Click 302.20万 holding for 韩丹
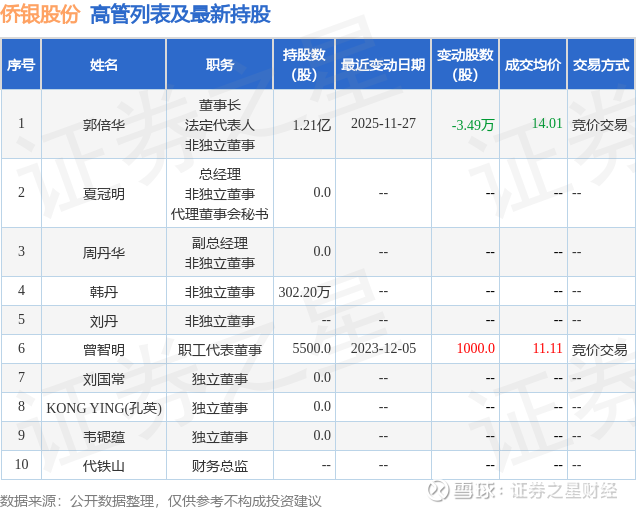 click(304, 291)
